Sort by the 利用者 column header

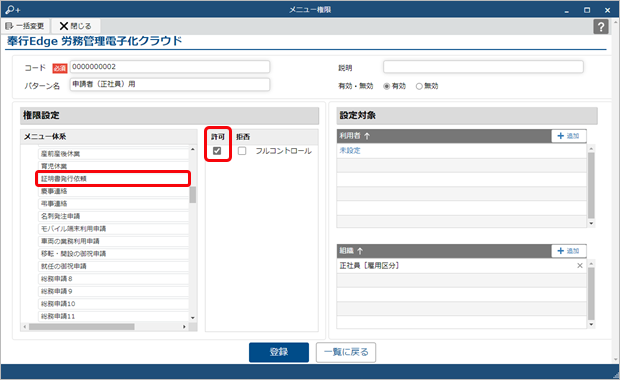[x=444, y=136]
